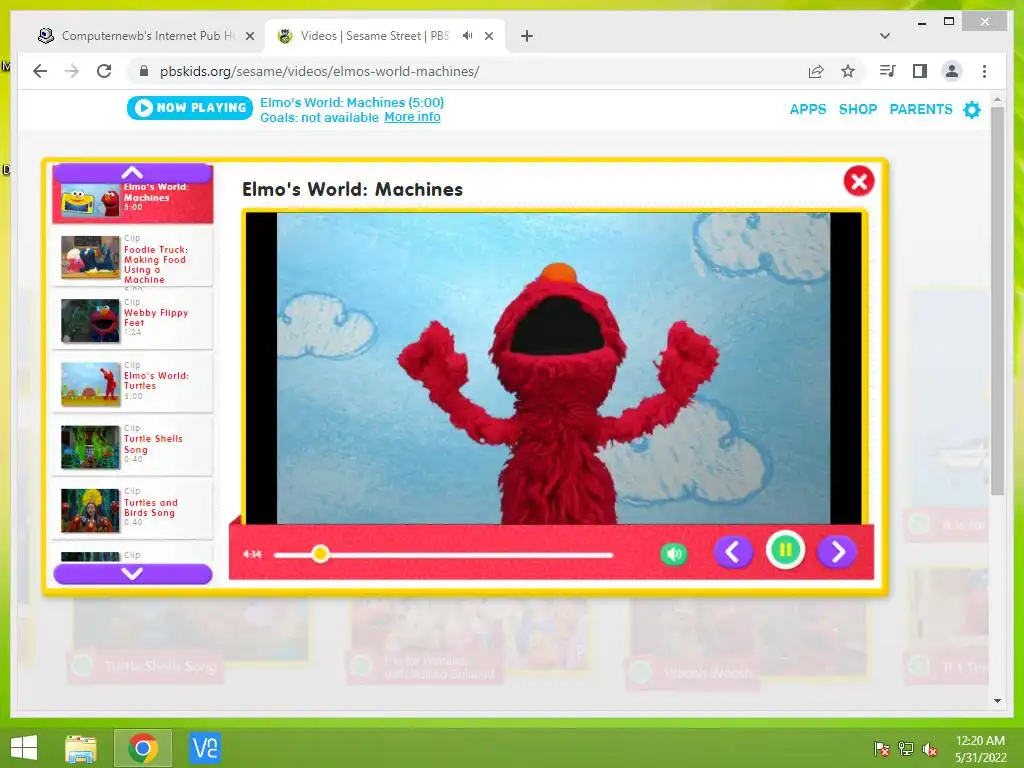Collapse playlist up with purple up chevron
Viewport: 1024px width, 768px height.
133,173
